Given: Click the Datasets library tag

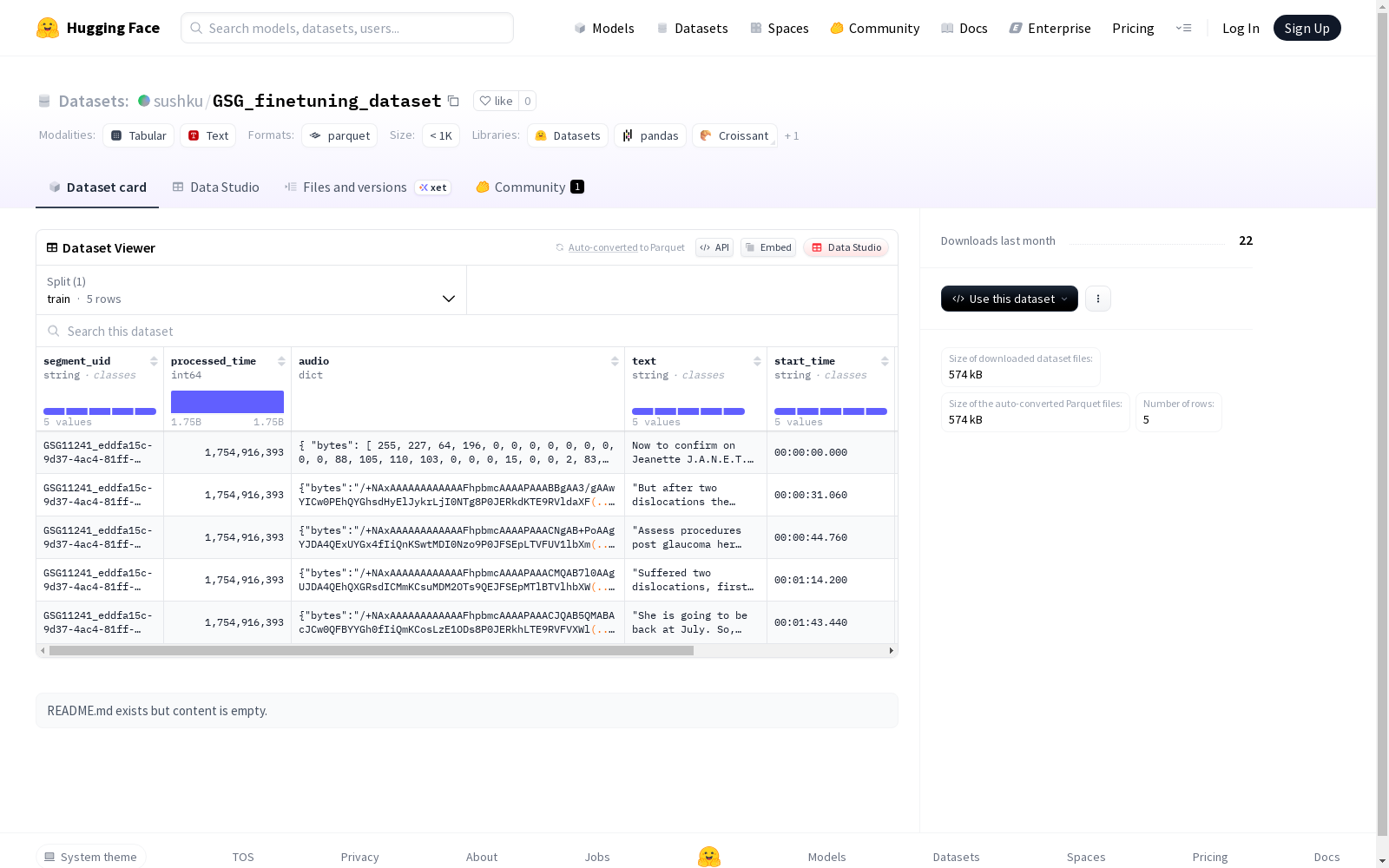Looking at the screenshot, I should [x=568, y=135].
